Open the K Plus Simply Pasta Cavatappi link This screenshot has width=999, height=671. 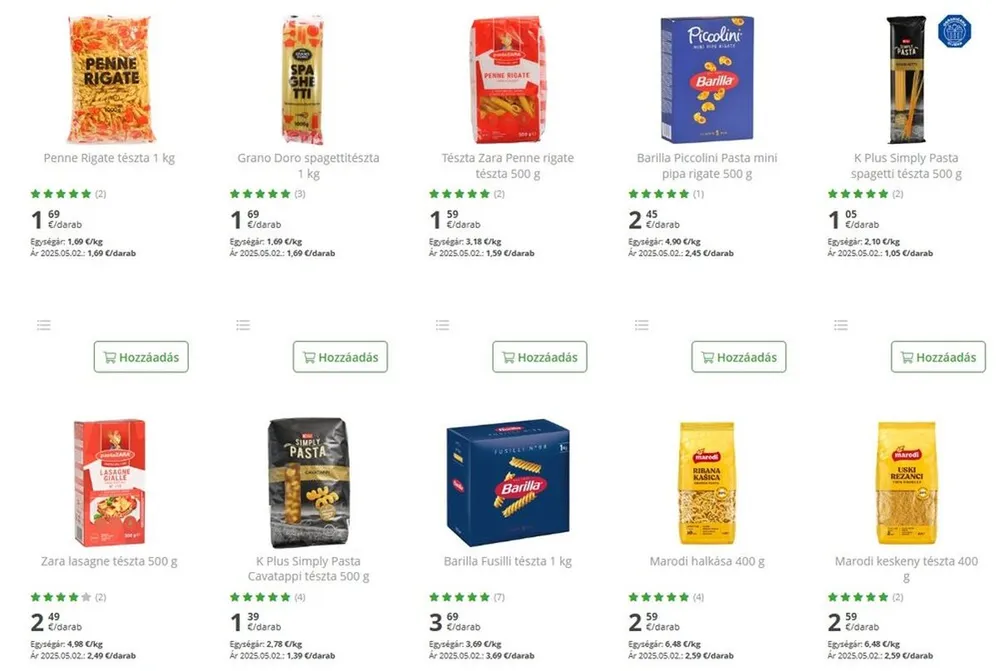click(x=308, y=569)
